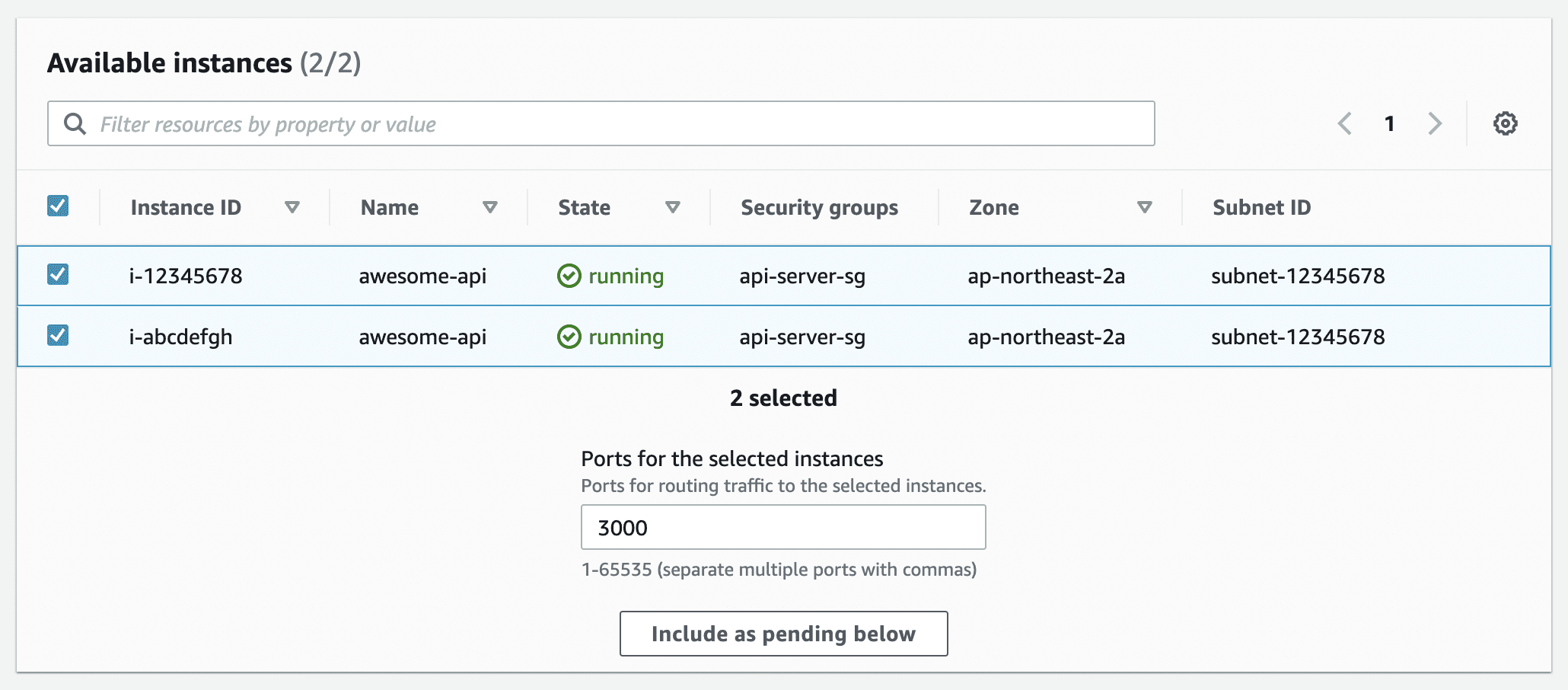Open table preferences gear icon
Image resolution: width=1568 pixels, height=690 pixels.
[1505, 123]
